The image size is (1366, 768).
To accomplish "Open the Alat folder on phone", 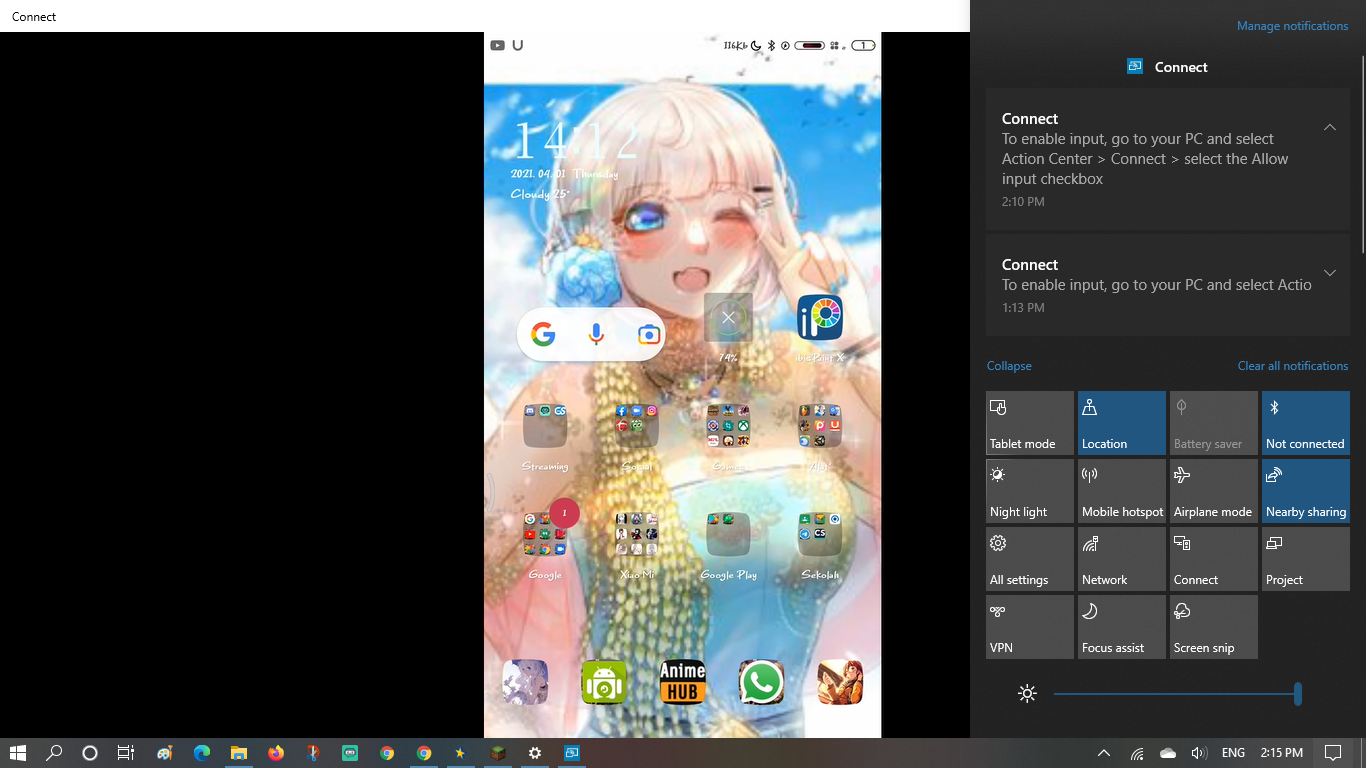I will pos(820,426).
